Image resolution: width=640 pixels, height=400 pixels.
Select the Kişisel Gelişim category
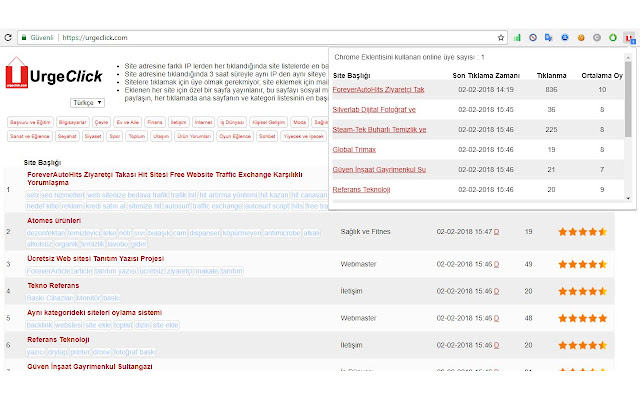pos(269,122)
